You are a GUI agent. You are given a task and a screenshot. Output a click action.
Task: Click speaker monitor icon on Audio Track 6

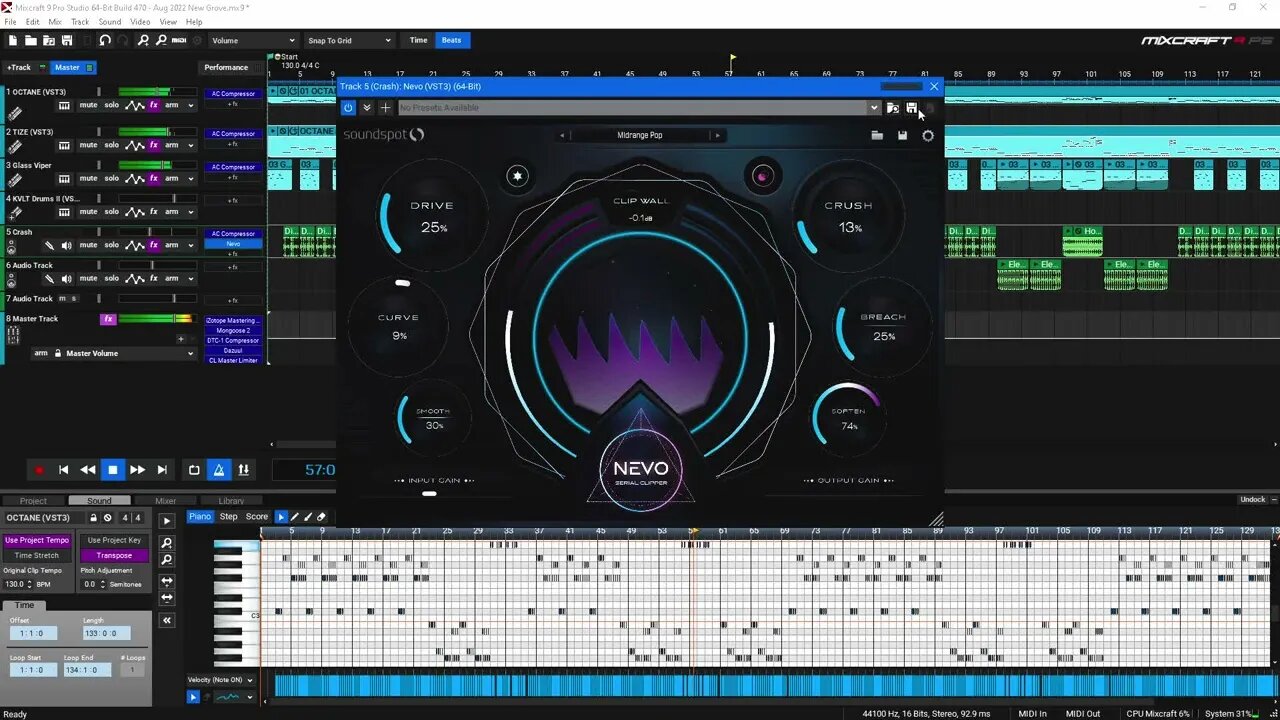pyautogui.click(x=65, y=278)
